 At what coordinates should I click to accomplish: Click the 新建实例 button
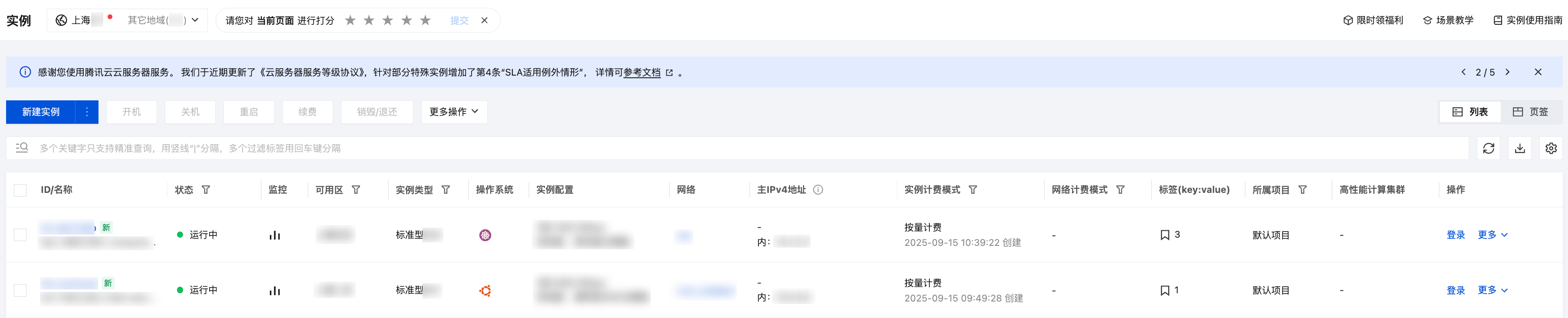tap(41, 112)
